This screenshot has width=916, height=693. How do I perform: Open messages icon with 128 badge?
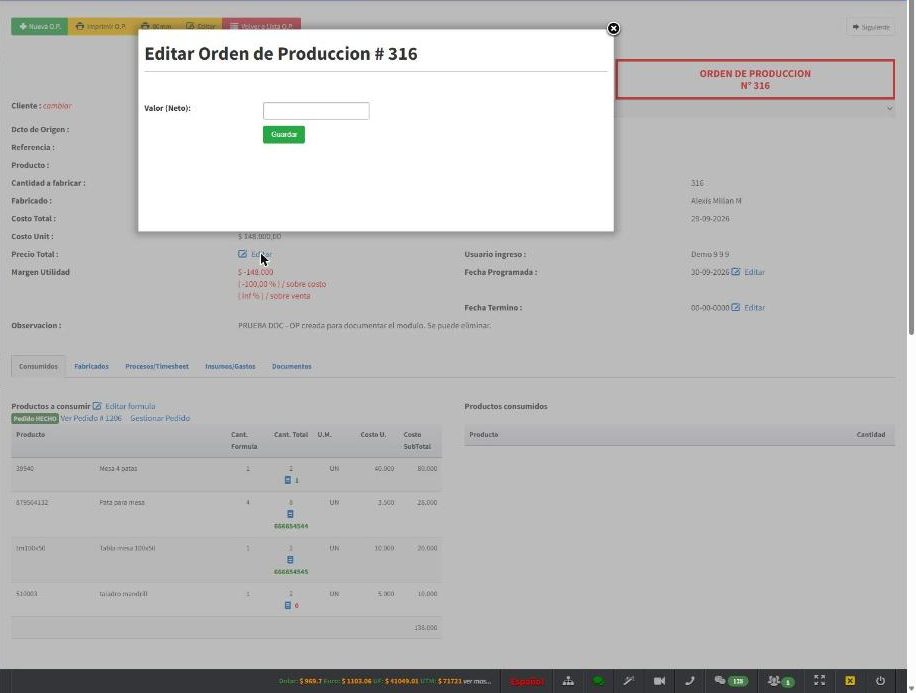click(730, 681)
